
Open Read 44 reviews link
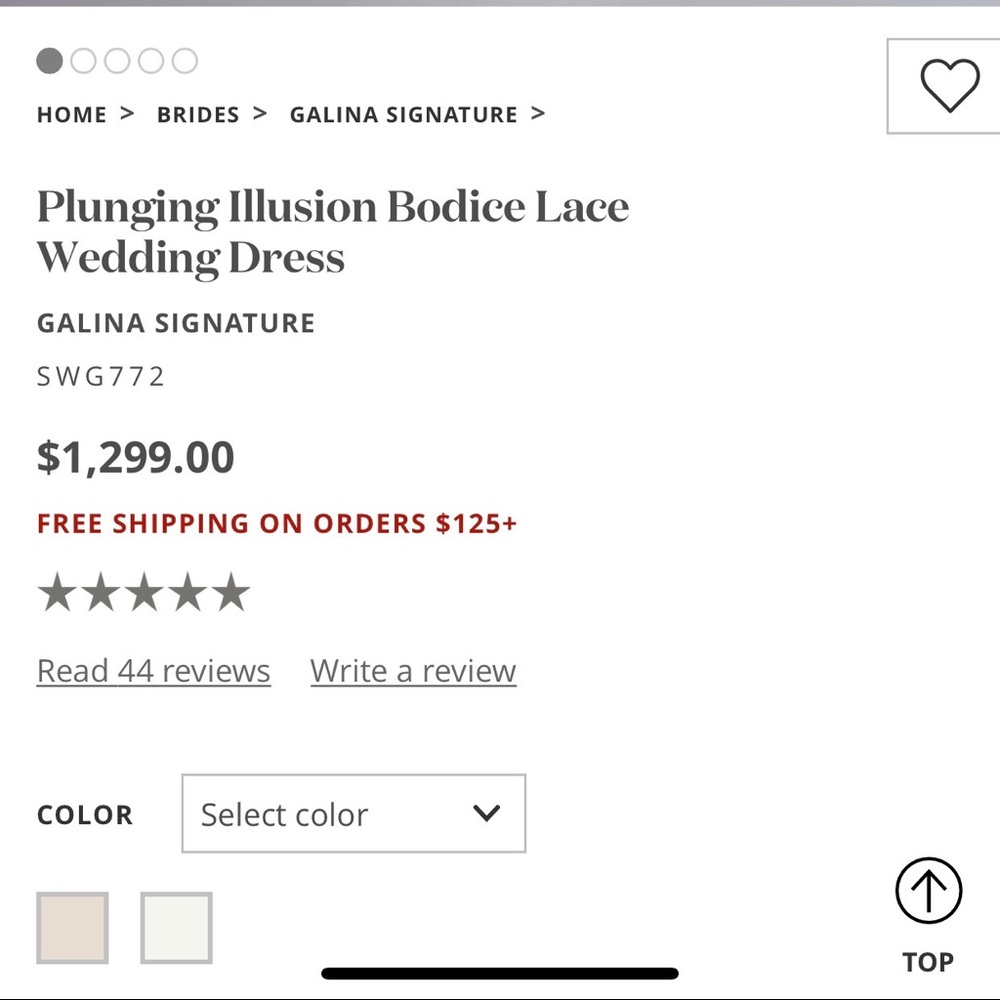(154, 671)
